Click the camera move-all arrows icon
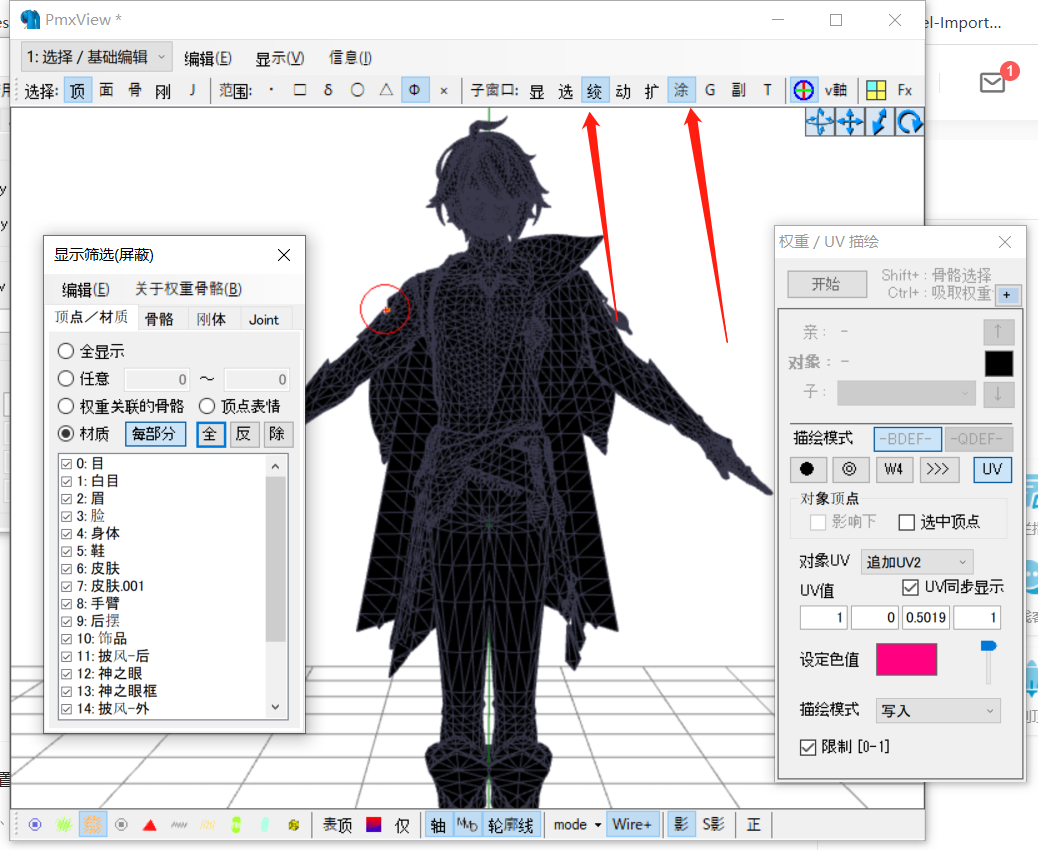Screen dimensions: 1038x850 (820, 122)
